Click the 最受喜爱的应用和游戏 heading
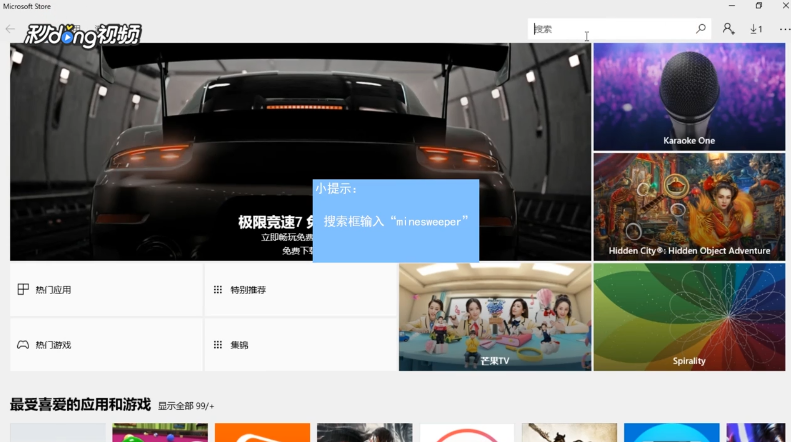This screenshot has height=442, width=791. 80,405
